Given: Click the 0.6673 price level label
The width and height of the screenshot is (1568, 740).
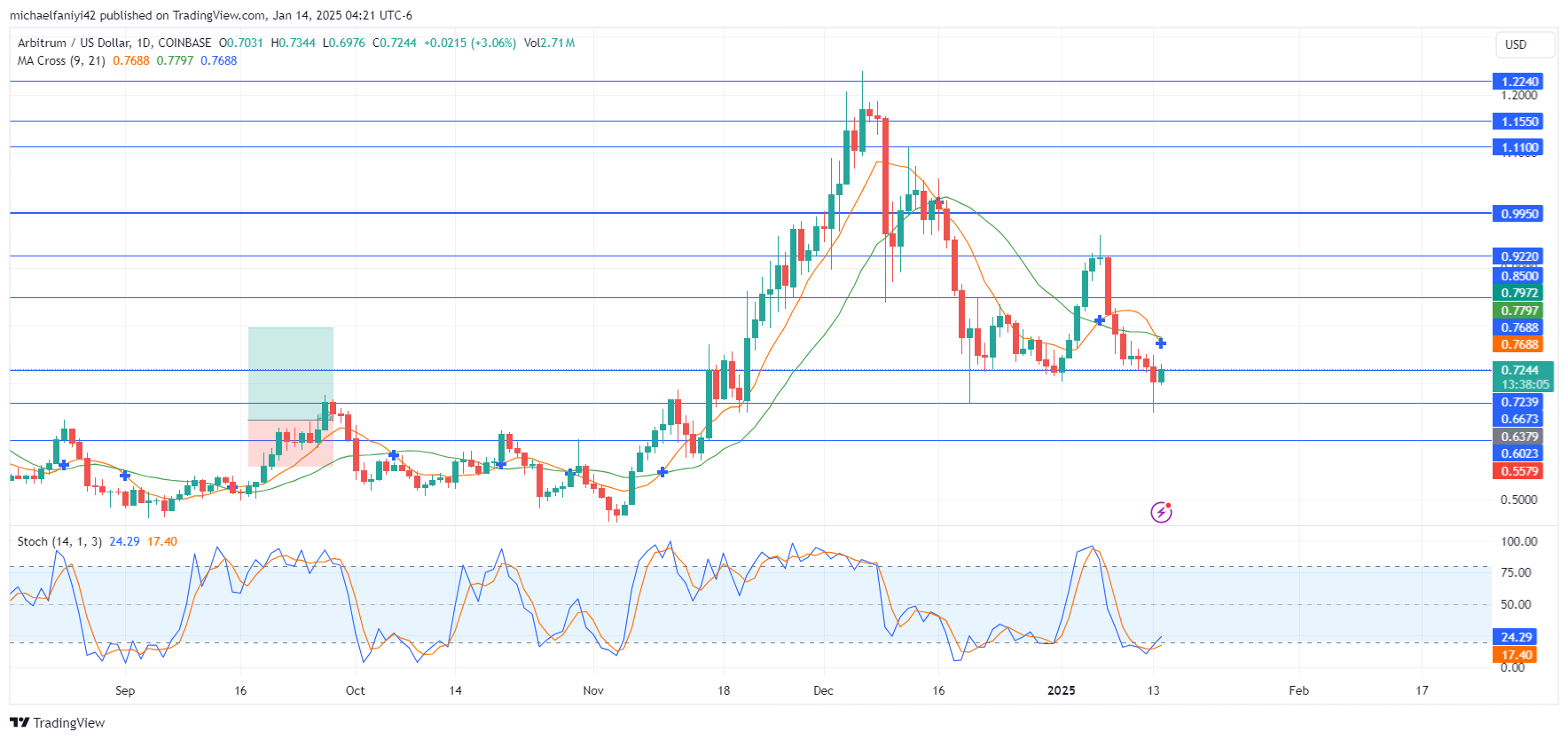Looking at the screenshot, I should (1518, 419).
